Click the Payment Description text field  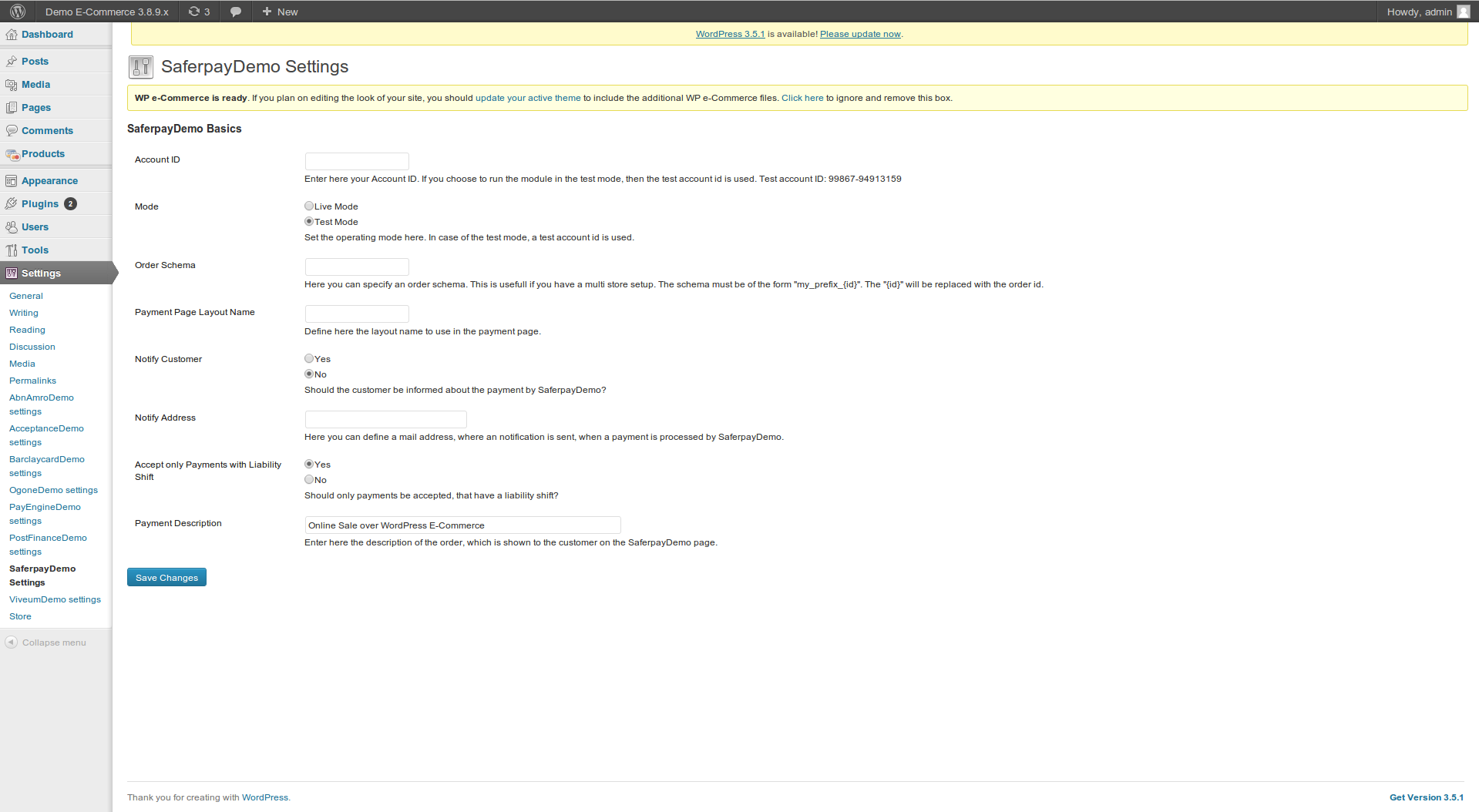point(462,525)
